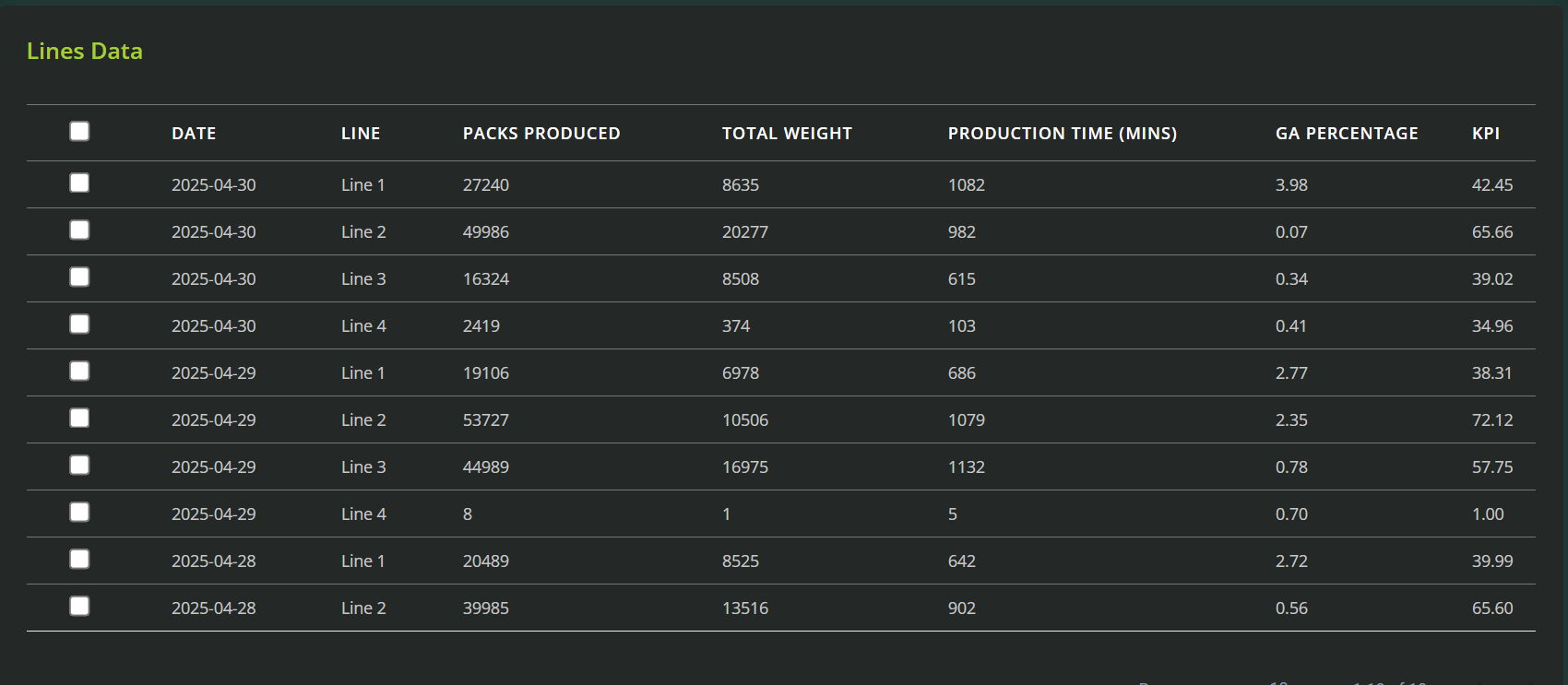This screenshot has height=685, width=1568.
Task: Sort by Production Time (Mins) header
Action: coord(1063,134)
